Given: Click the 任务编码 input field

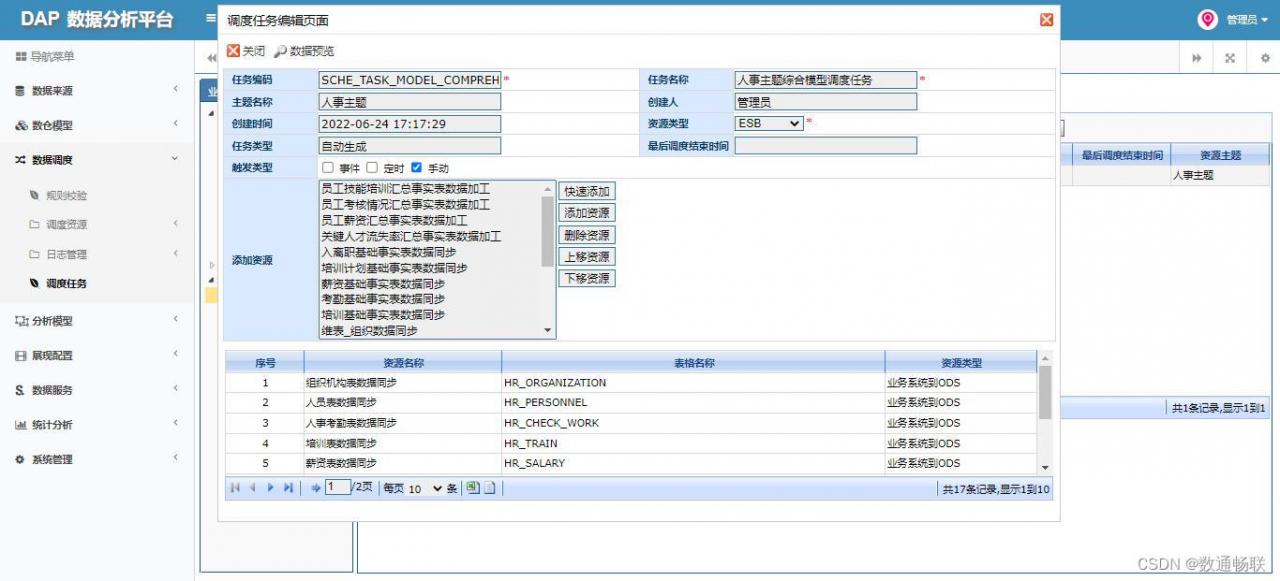Looking at the screenshot, I should click(410, 80).
